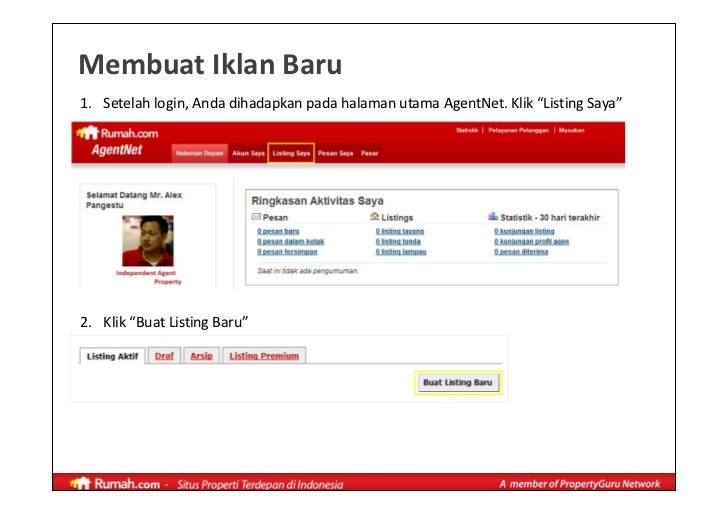Click the 'Saat ini tidak ada pengumuman' notice
728x515 pixels.
[307, 271]
